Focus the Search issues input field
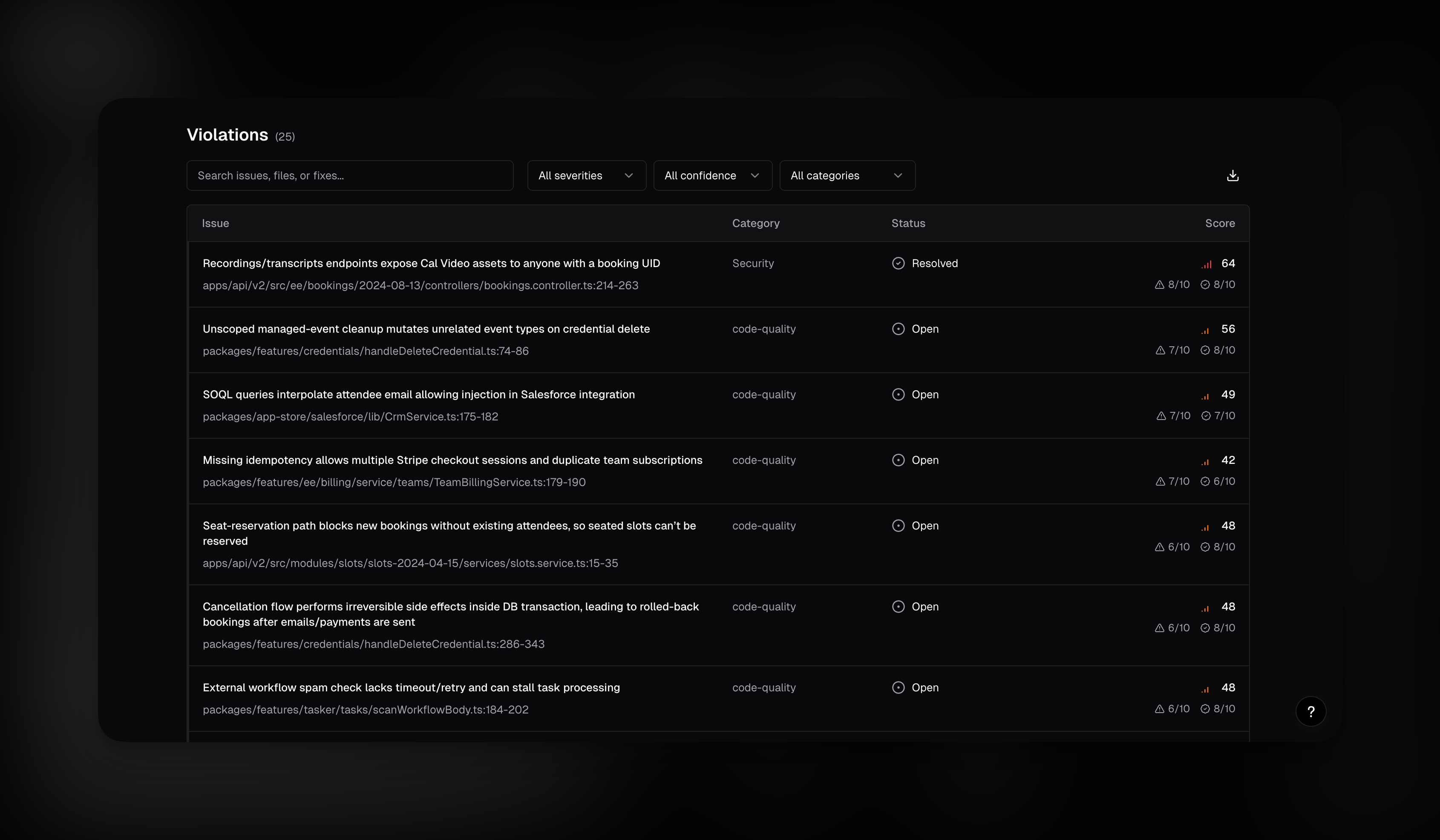1440x840 pixels. point(350,175)
